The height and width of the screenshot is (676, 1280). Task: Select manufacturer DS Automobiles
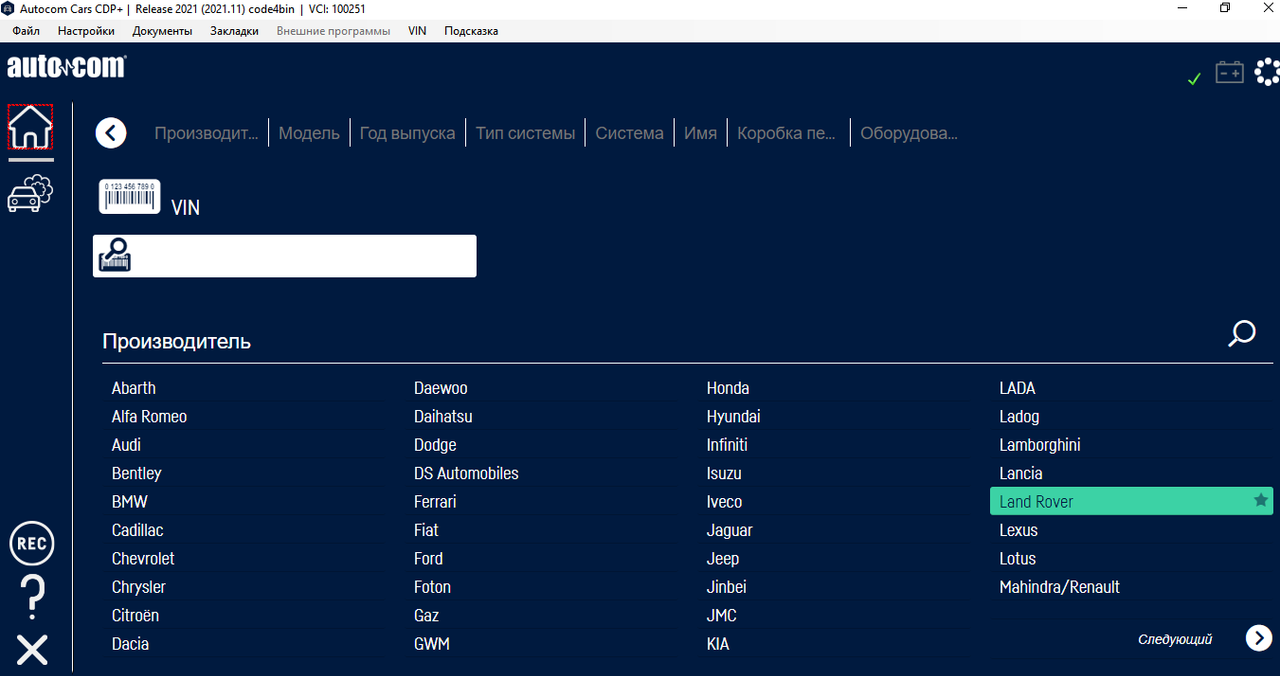(x=466, y=473)
